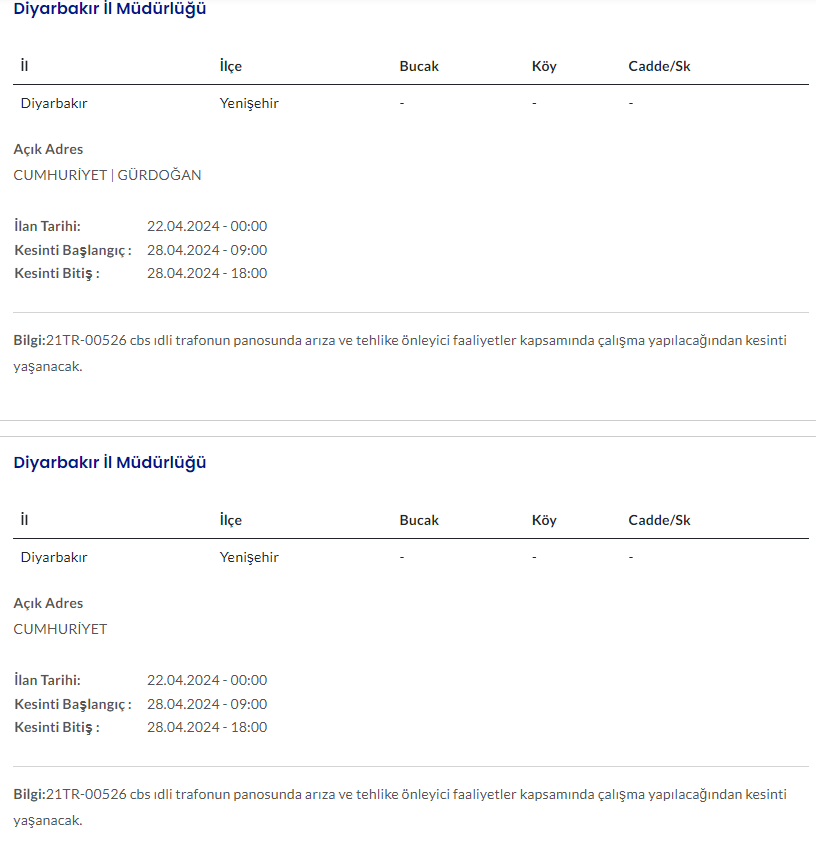Viewport: 816px width, 856px height.
Task: Click the first Kesinti Bitiş date value
Action: (207, 273)
